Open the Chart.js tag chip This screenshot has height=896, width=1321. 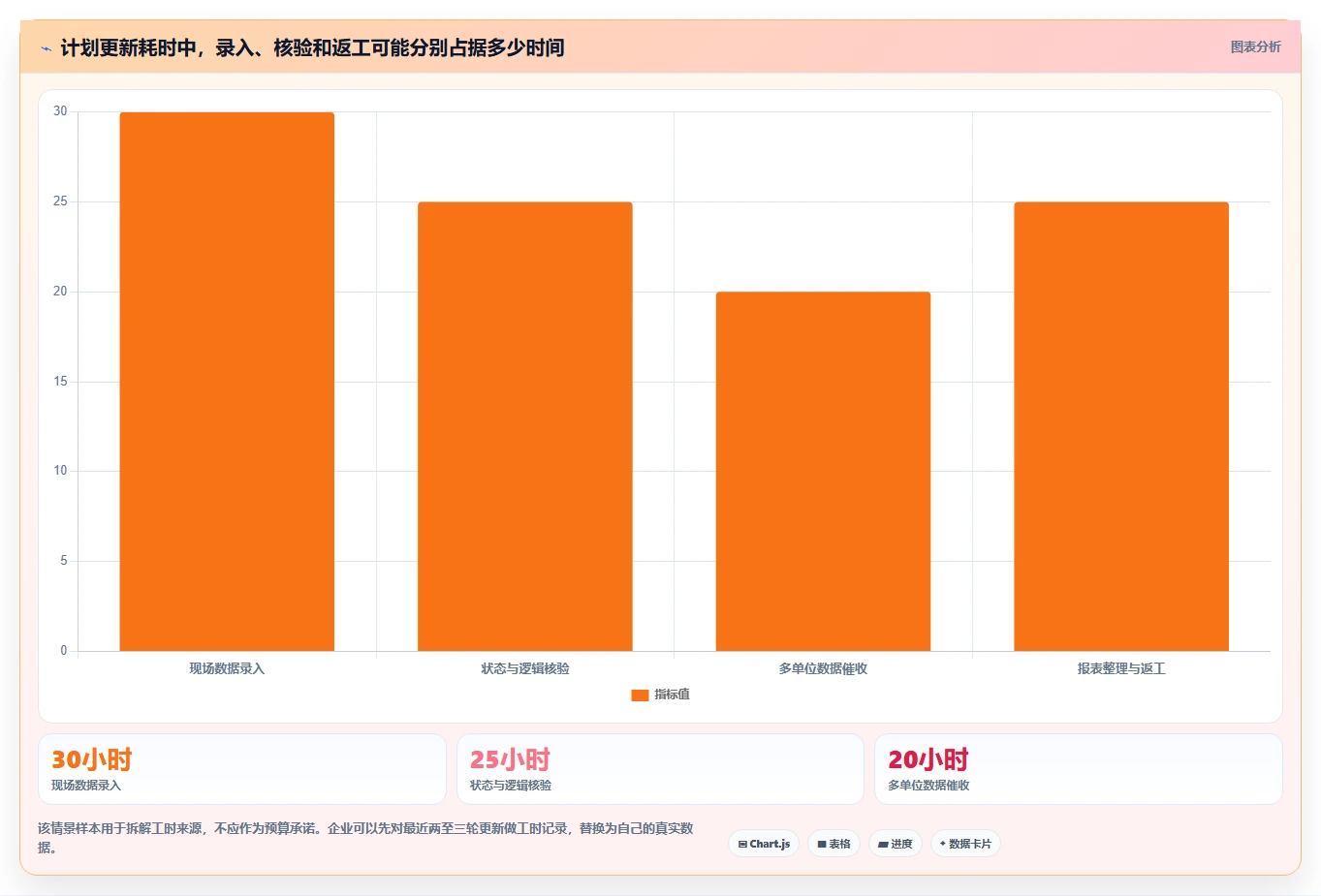pos(764,844)
